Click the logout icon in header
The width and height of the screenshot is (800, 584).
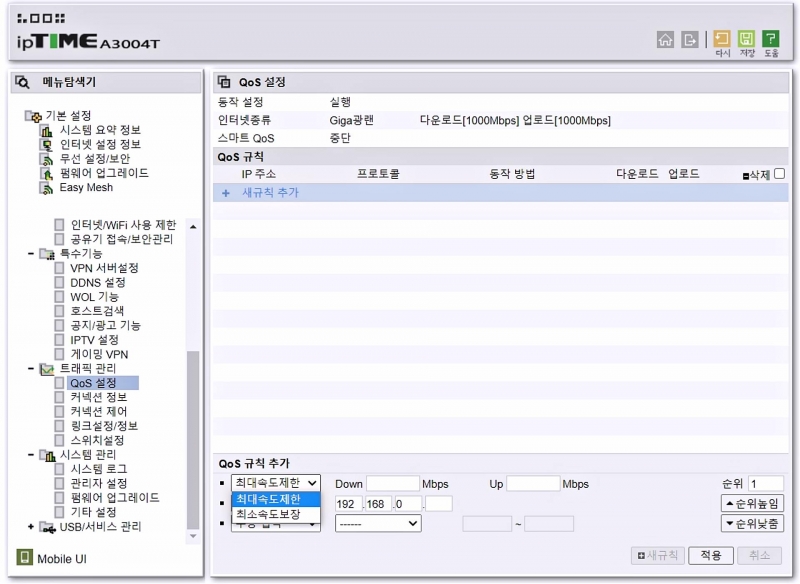click(x=690, y=40)
